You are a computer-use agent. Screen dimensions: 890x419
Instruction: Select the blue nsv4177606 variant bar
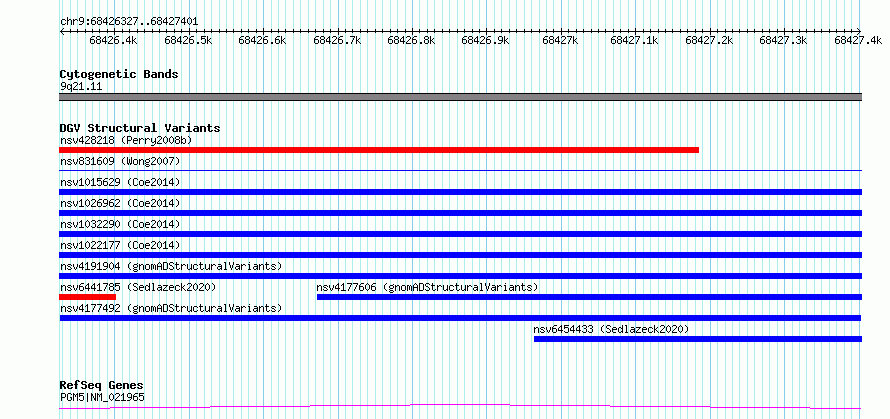pyautogui.click(x=589, y=297)
